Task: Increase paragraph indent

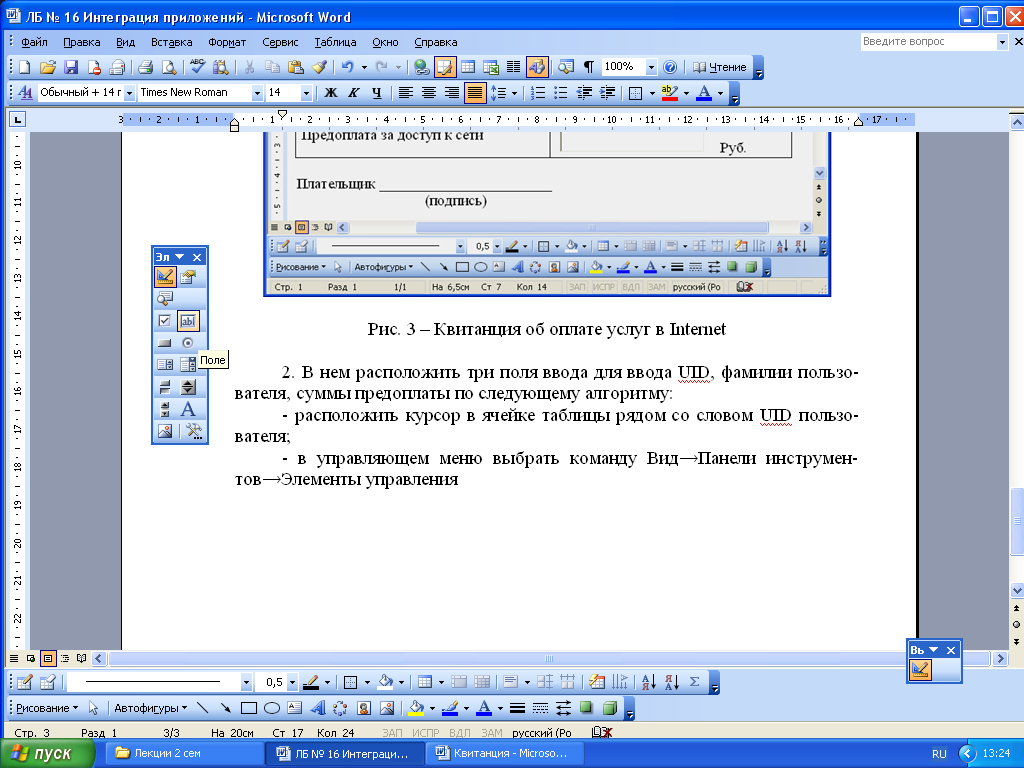Action: click(607, 93)
